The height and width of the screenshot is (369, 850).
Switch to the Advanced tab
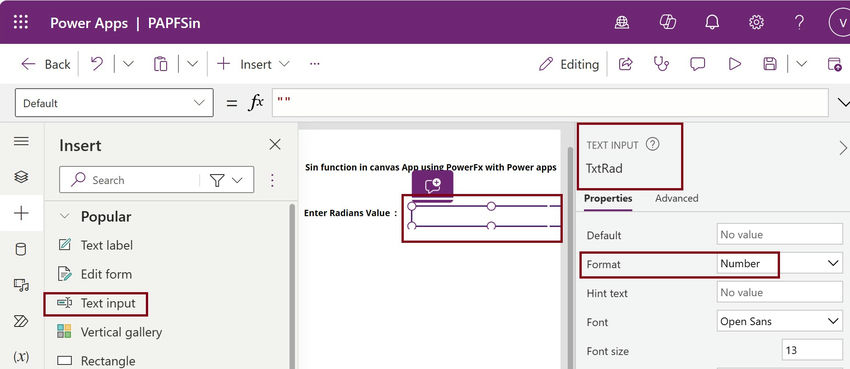click(x=677, y=198)
